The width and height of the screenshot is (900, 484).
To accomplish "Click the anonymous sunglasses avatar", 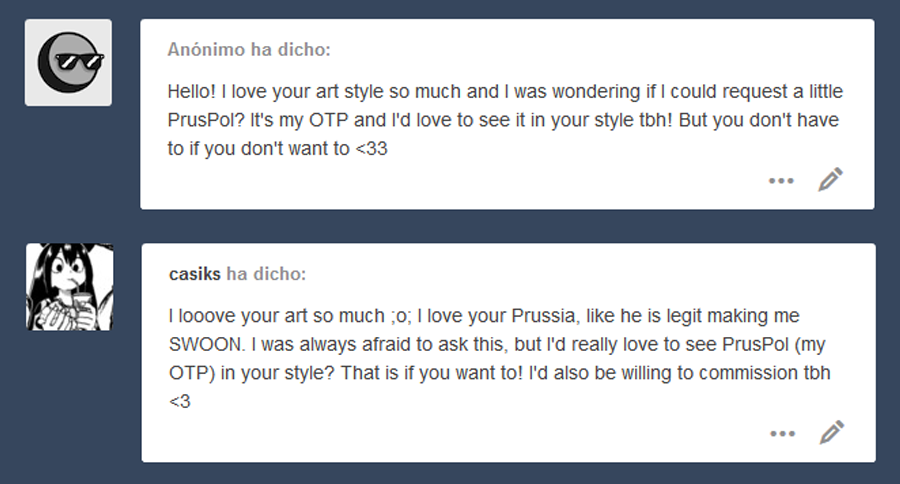I will 68,62.
